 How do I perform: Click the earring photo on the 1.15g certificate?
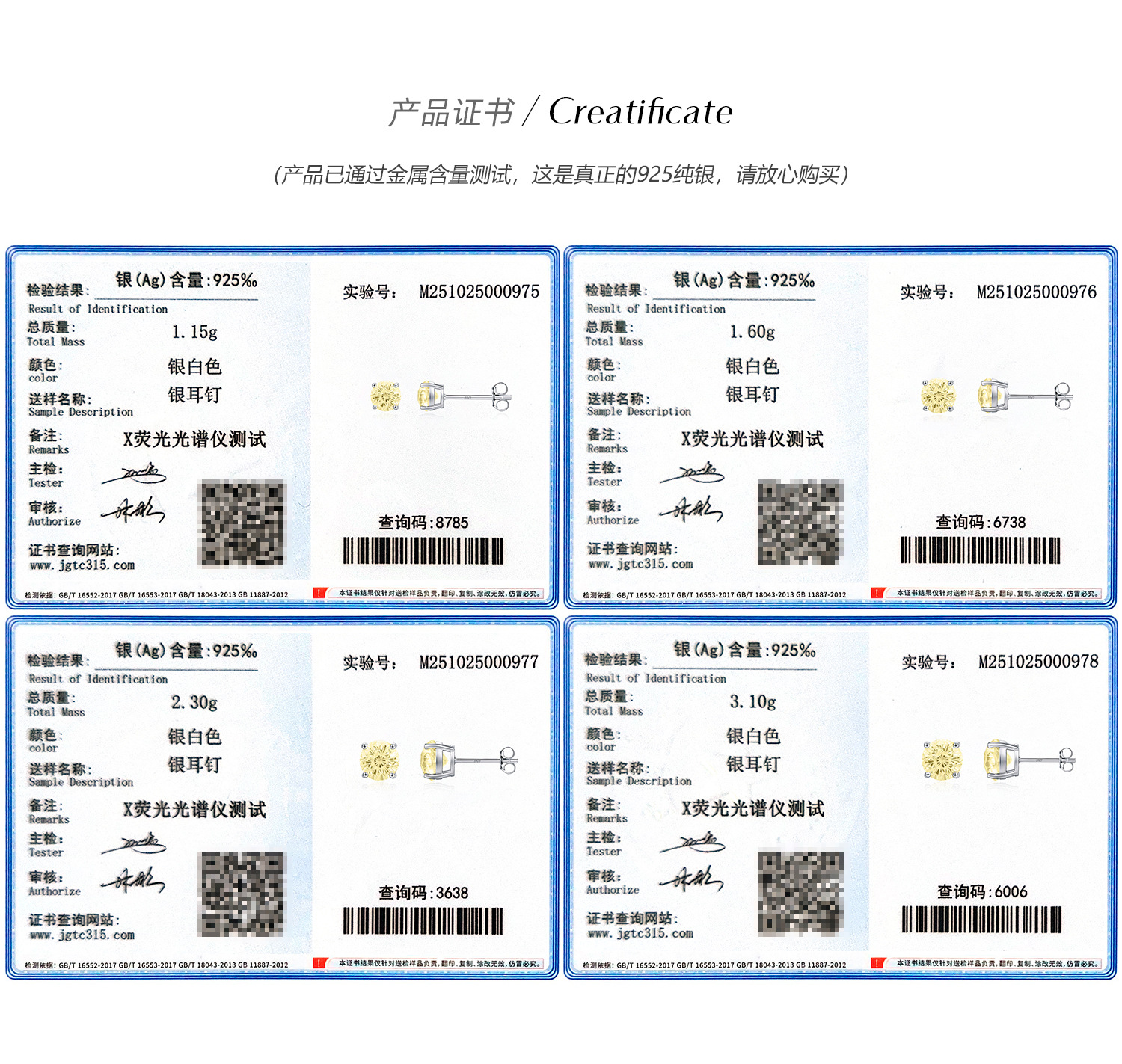point(441,396)
